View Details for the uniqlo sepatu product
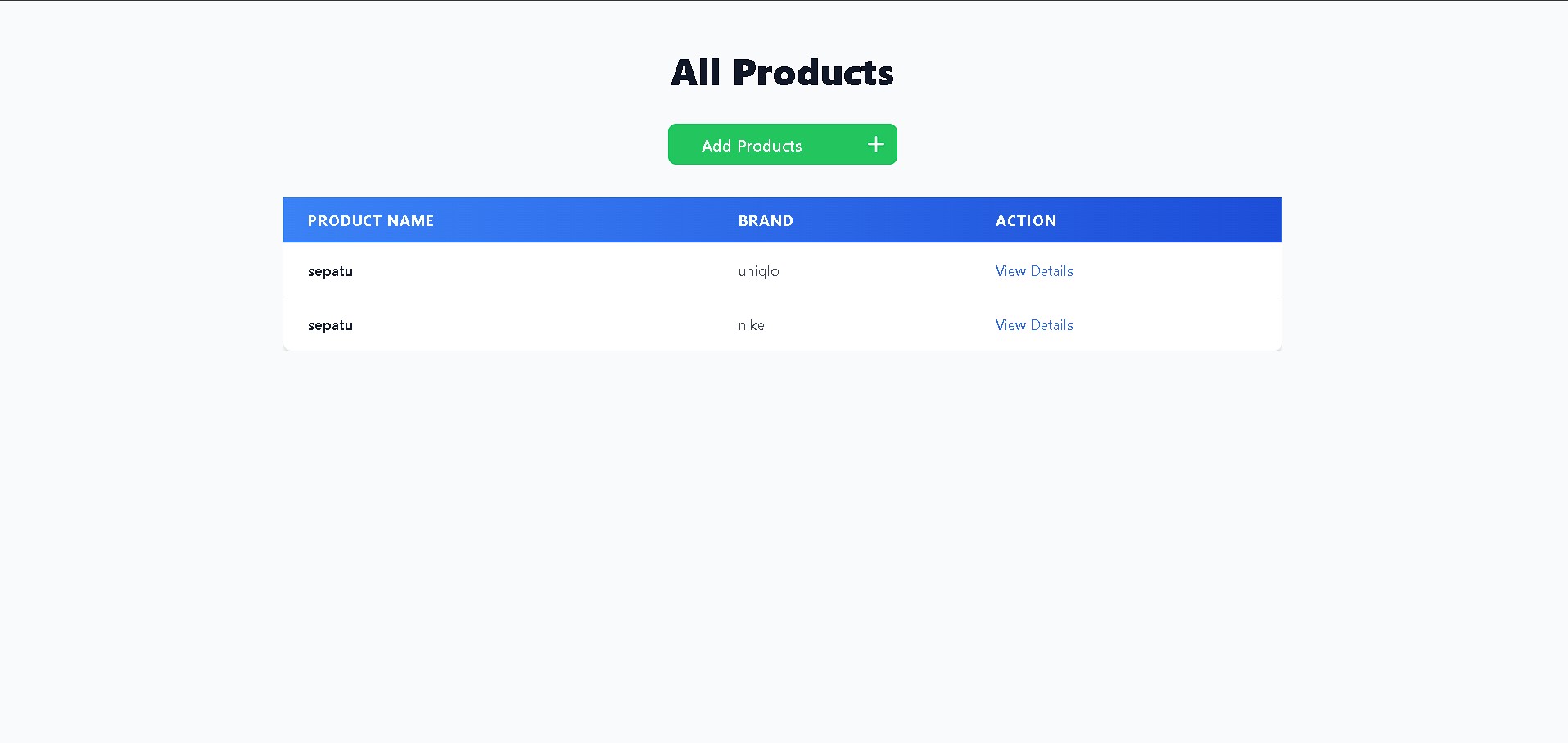 coord(1033,270)
